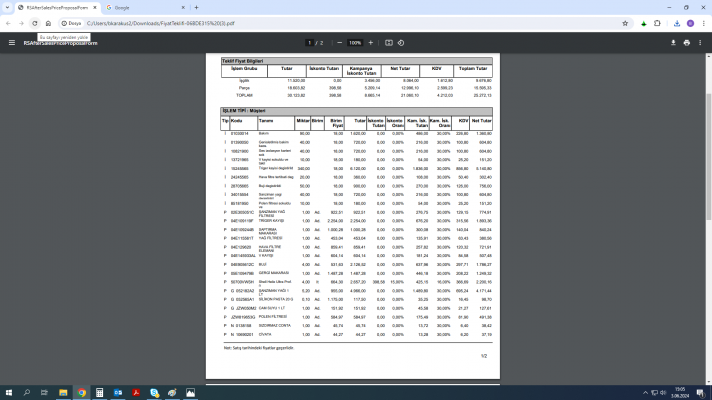Viewport: 712px width, 400px height.
Task: Open Chrome downloads icon
Action: point(677,23)
